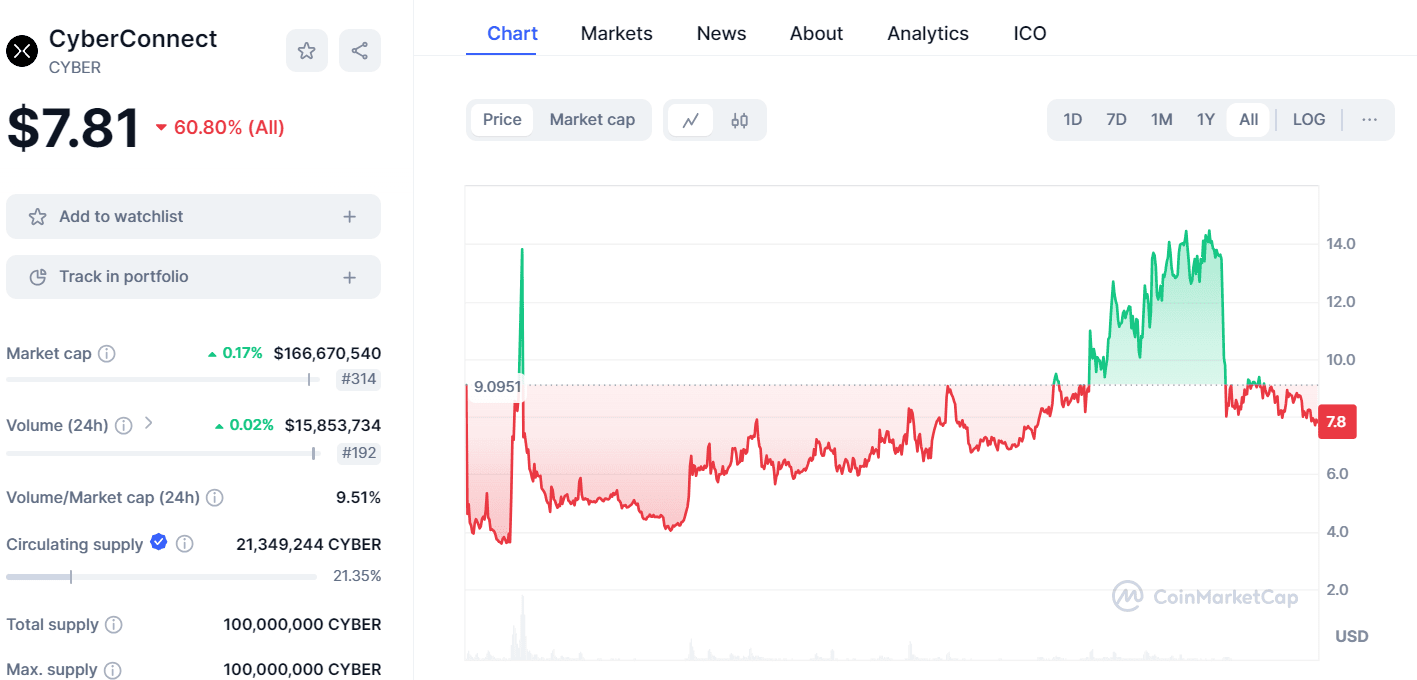Toggle chart to Price view
The width and height of the screenshot is (1417, 680).
click(x=502, y=120)
